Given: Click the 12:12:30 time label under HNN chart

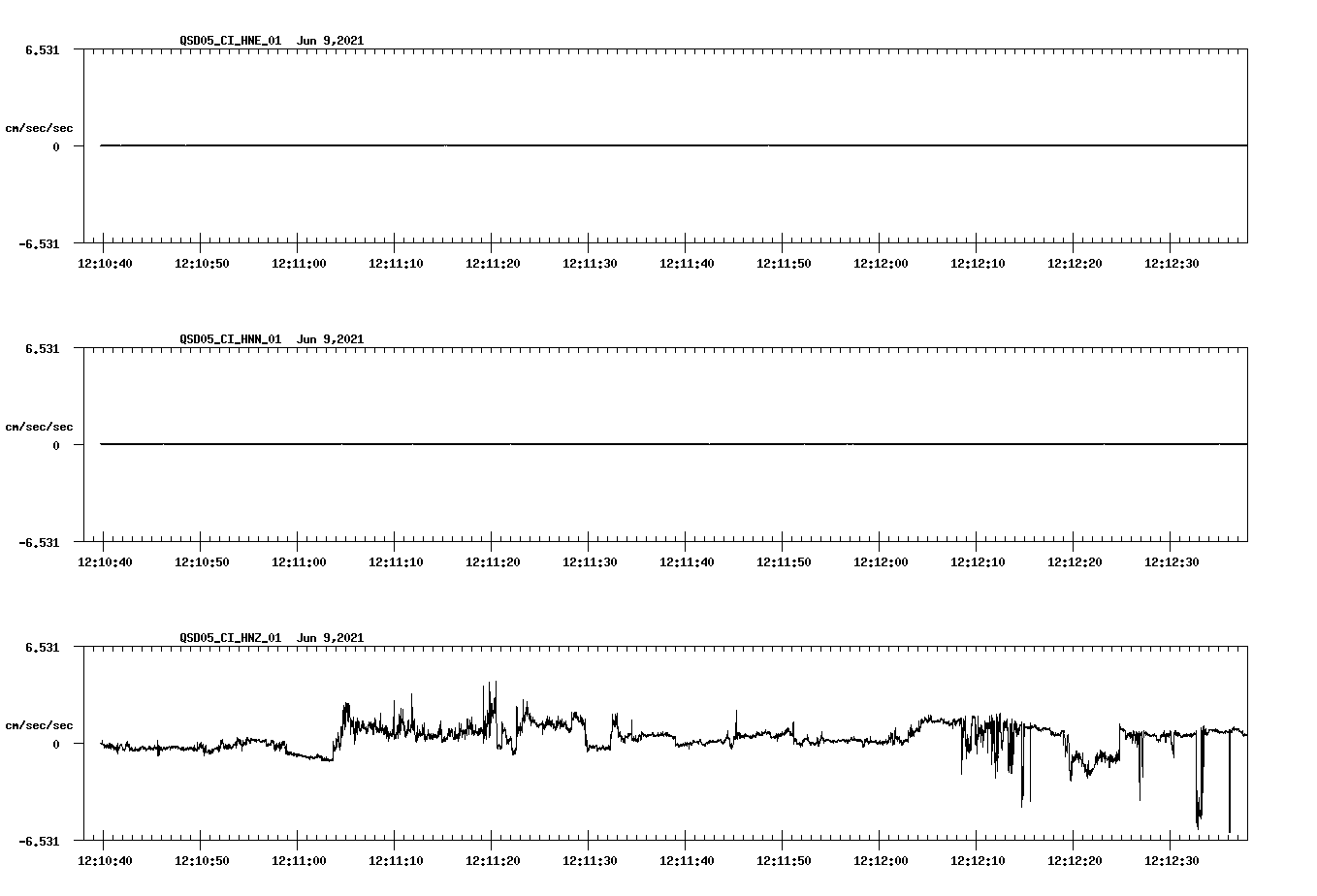Looking at the screenshot, I should (x=1172, y=562).
